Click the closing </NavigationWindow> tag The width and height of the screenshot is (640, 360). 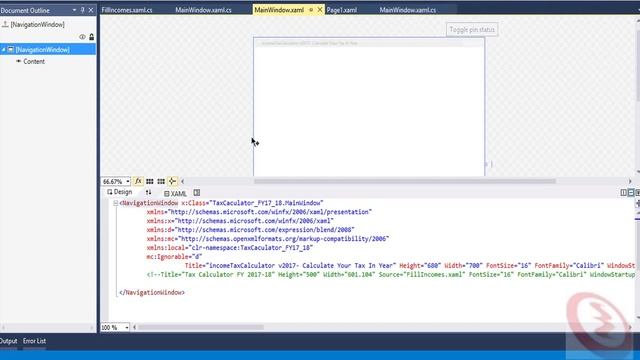coord(152,293)
